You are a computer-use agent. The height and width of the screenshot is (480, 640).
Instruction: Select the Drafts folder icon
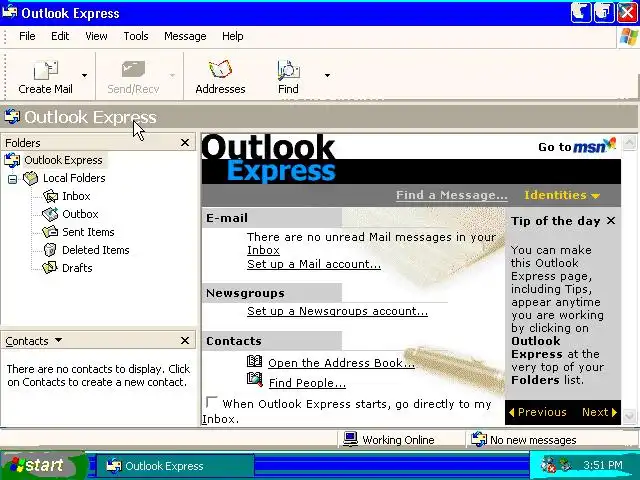[x=50, y=268]
